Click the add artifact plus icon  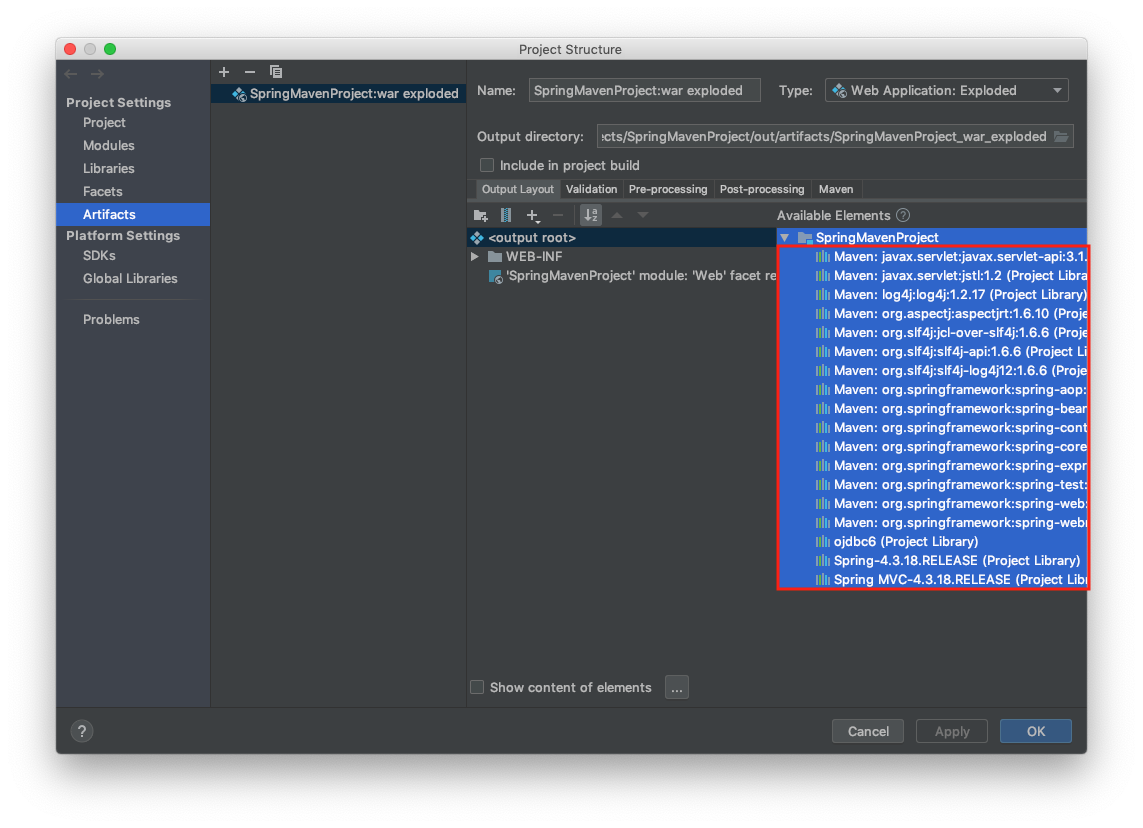tap(224, 71)
